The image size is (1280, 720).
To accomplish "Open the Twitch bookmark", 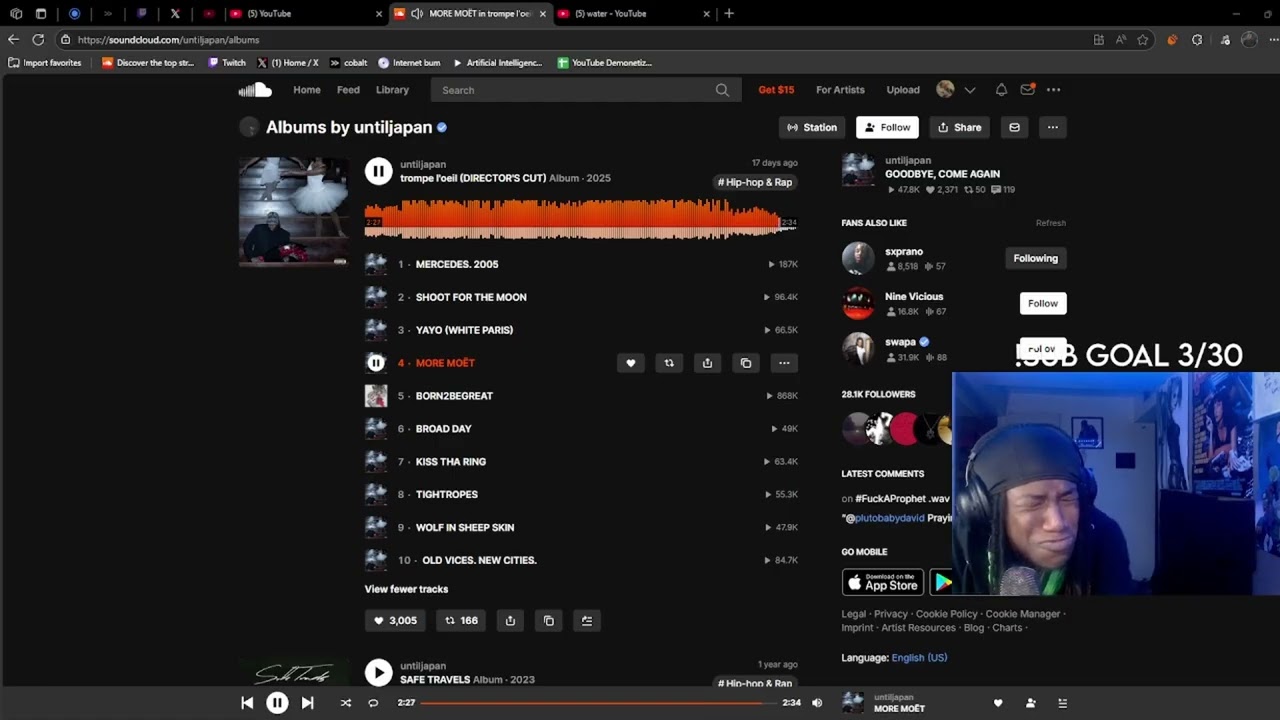I will 227,63.
